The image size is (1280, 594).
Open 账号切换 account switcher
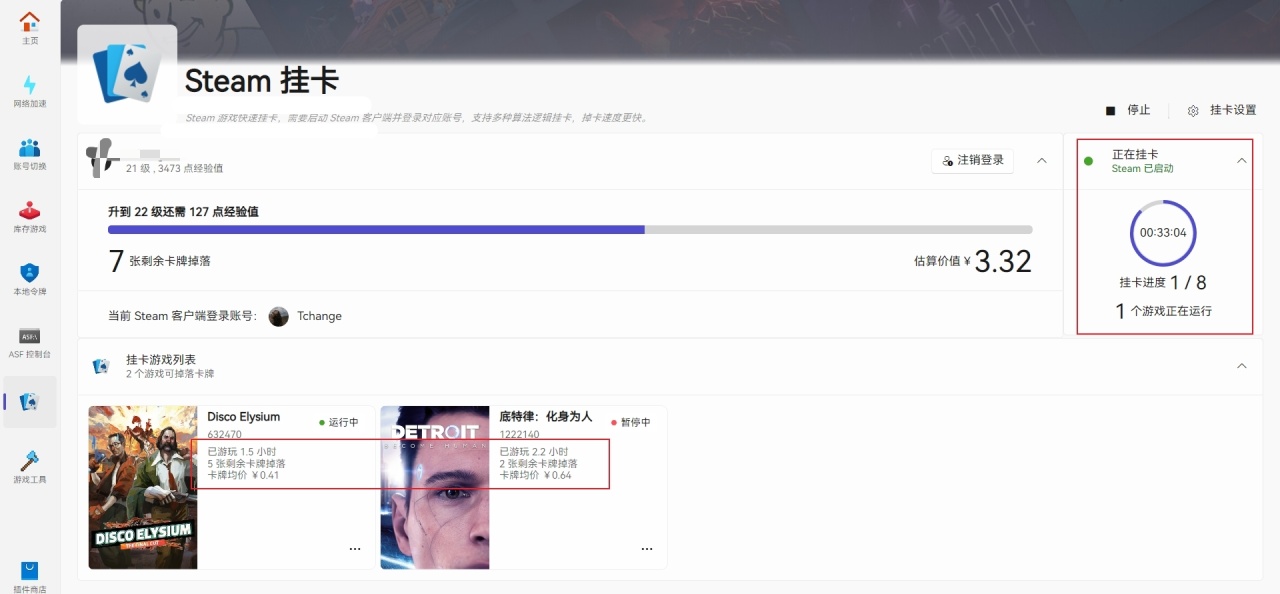pos(30,154)
